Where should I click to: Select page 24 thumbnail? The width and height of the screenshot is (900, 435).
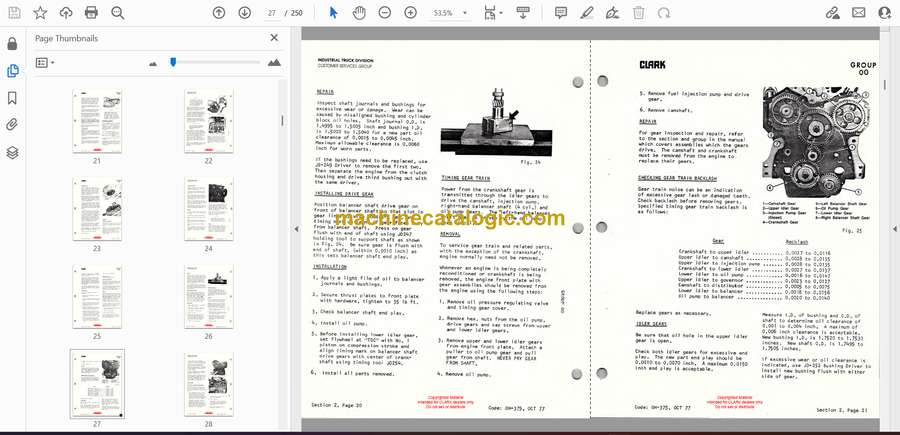click(x=209, y=208)
